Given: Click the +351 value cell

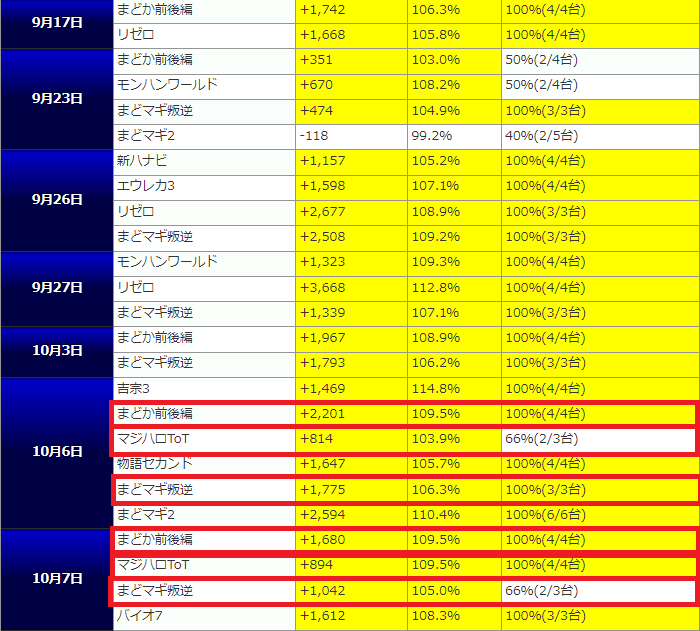Looking at the screenshot, I should (351, 61).
